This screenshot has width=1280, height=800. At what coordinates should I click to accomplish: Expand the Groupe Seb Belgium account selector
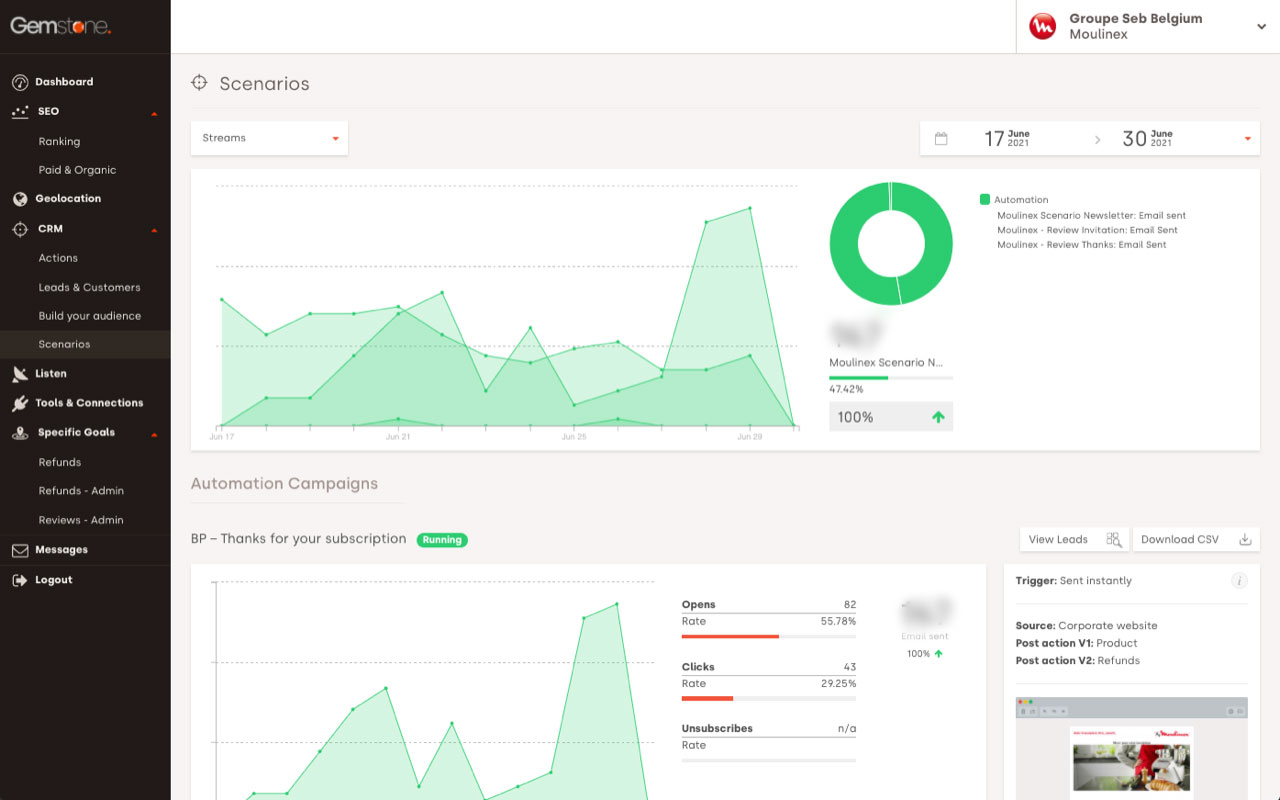[1148, 26]
